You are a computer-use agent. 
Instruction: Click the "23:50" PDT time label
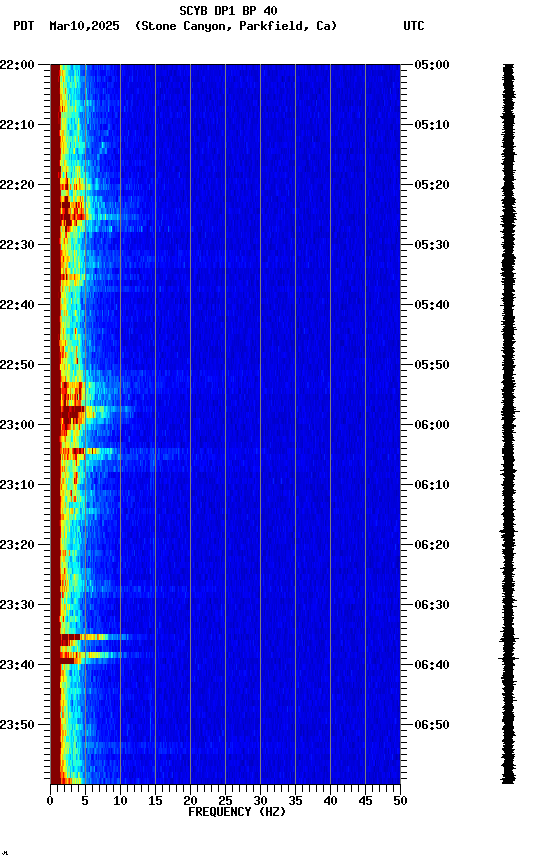(x=17, y=725)
